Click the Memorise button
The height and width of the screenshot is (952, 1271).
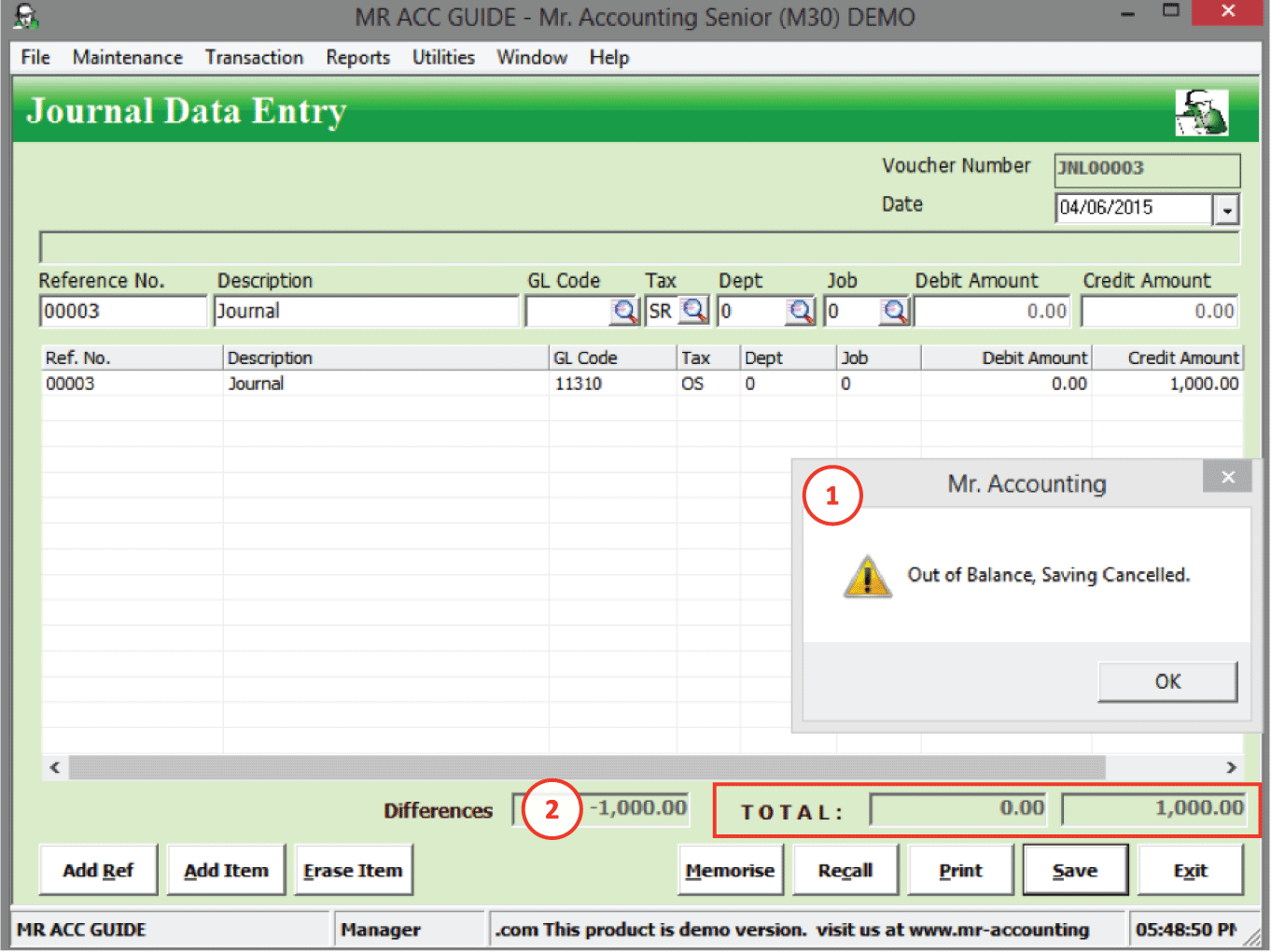click(730, 870)
